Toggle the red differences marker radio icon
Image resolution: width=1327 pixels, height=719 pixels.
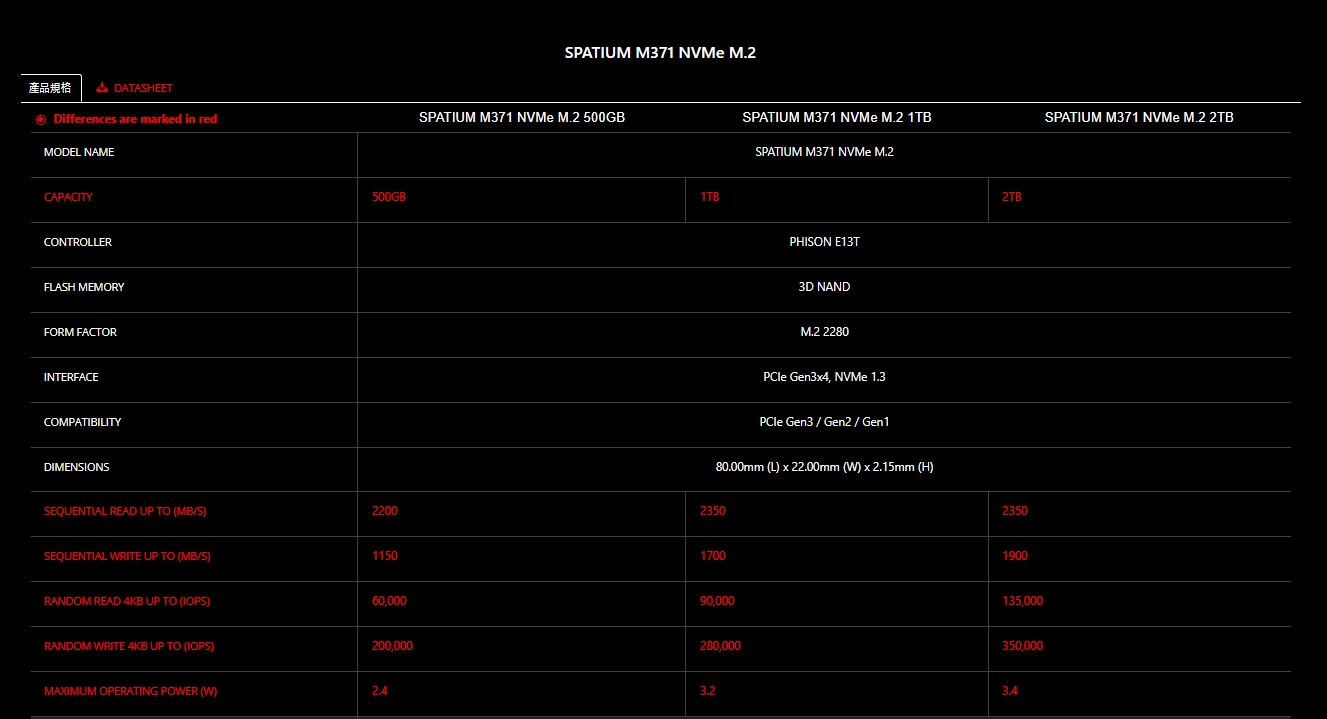pyautogui.click(x=41, y=119)
